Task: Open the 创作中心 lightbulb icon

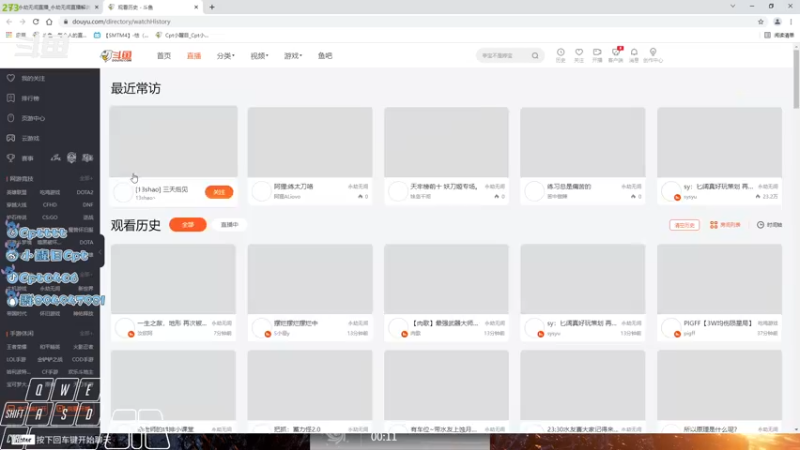Action: pos(653,55)
